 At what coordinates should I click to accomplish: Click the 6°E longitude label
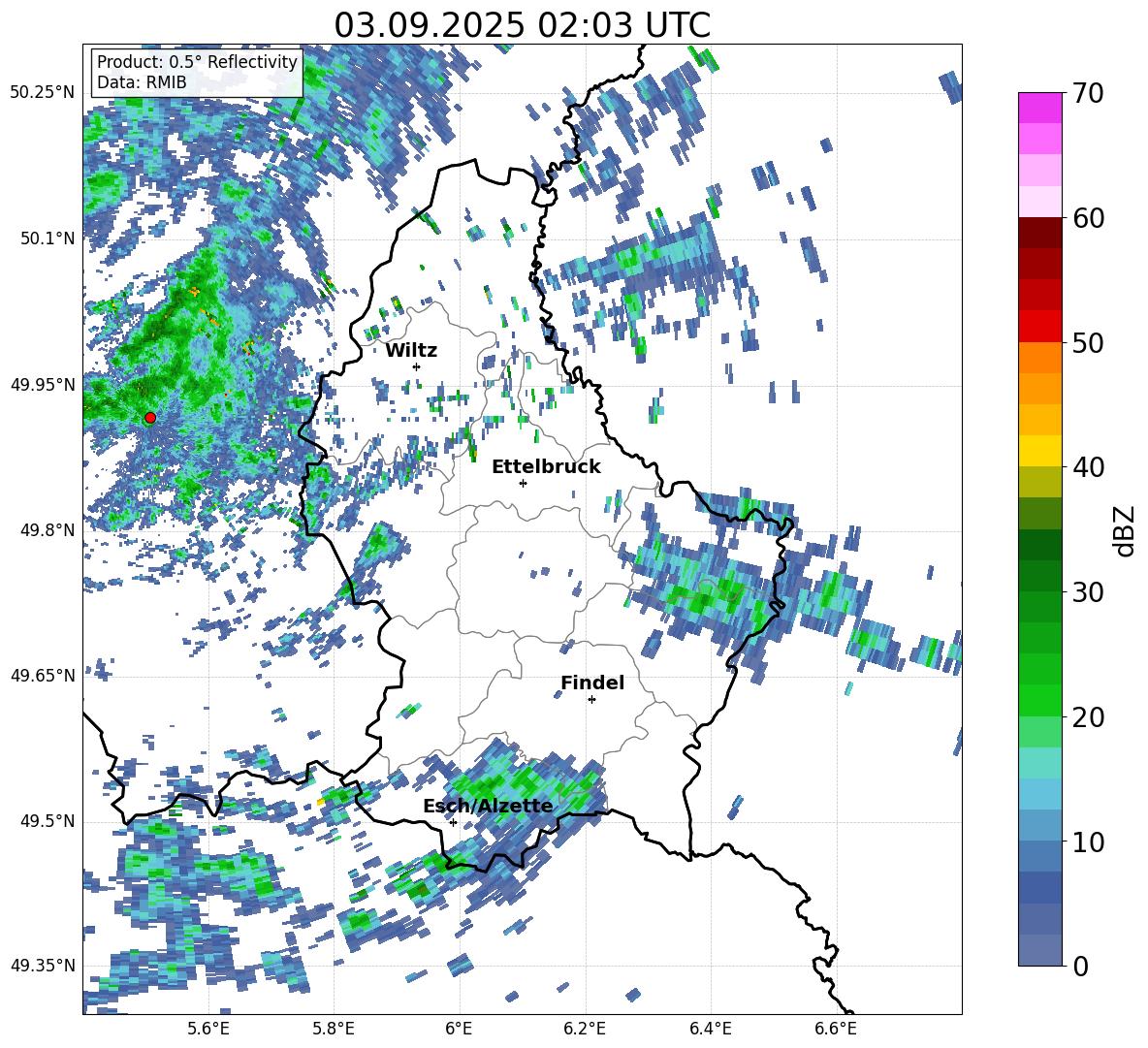[459, 1029]
